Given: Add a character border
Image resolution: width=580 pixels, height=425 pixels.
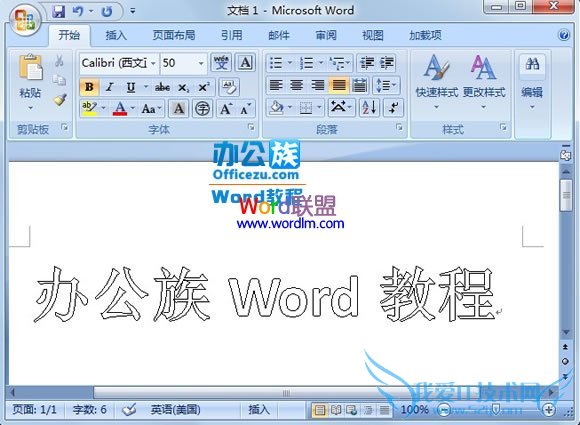Looking at the screenshot, I should tap(246, 63).
